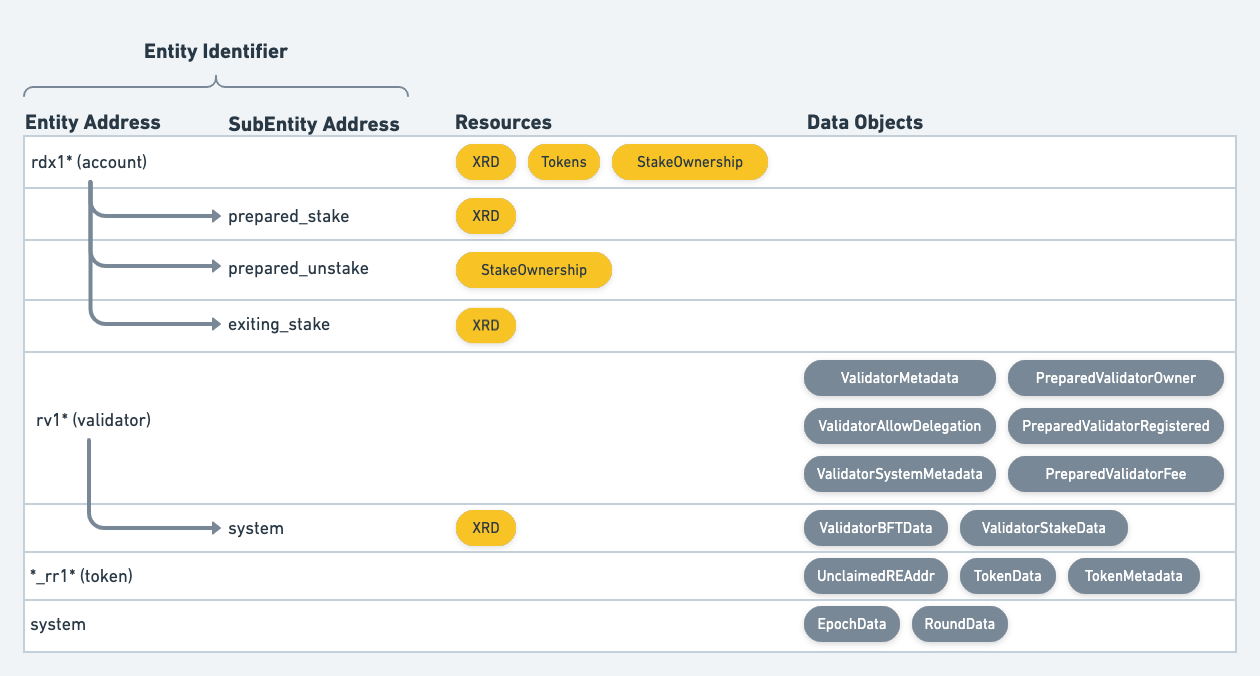This screenshot has height=676, width=1260.
Task: Click the ValidatorSystemMetadata pill
Action: click(899, 474)
